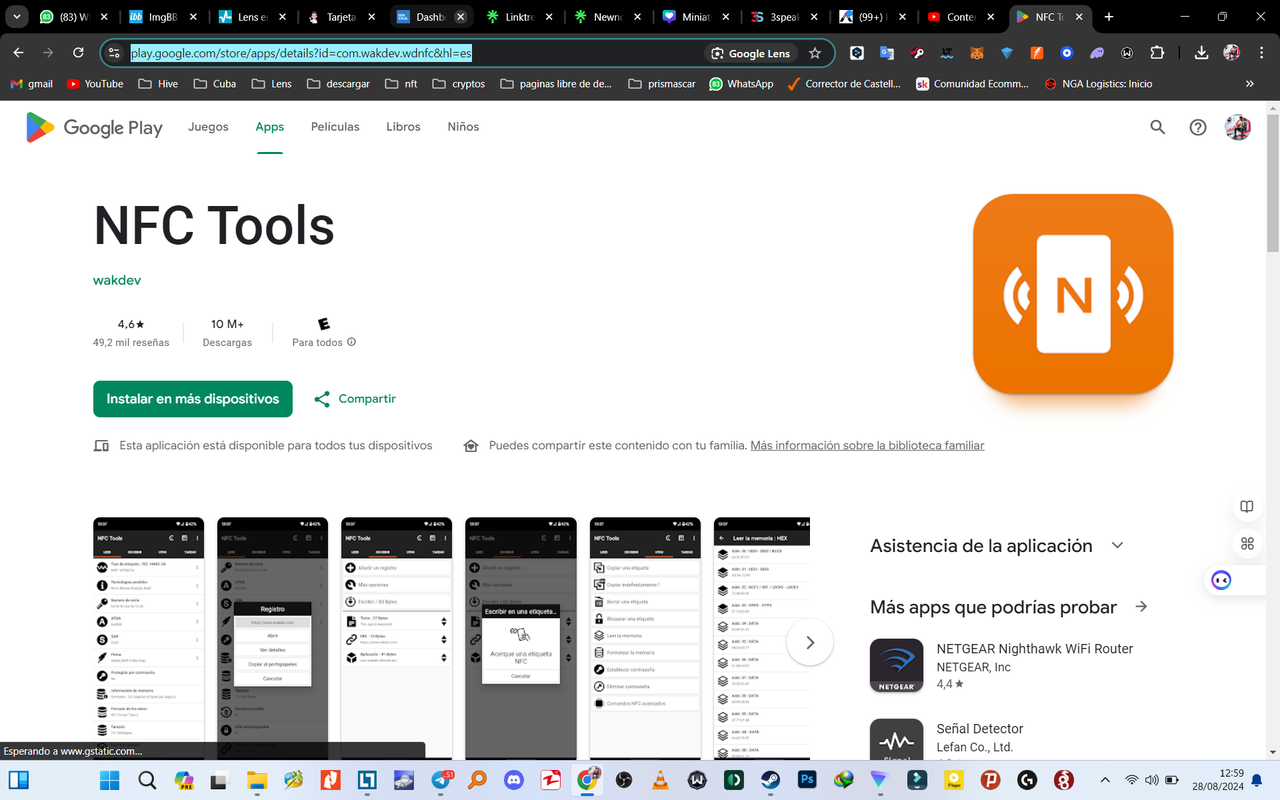
Task: Select the Apps tab
Action: 270,127
